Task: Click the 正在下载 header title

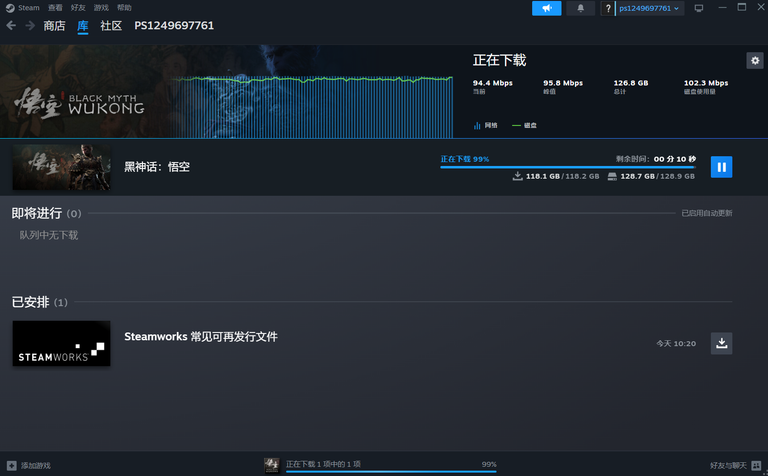Action: (499, 60)
